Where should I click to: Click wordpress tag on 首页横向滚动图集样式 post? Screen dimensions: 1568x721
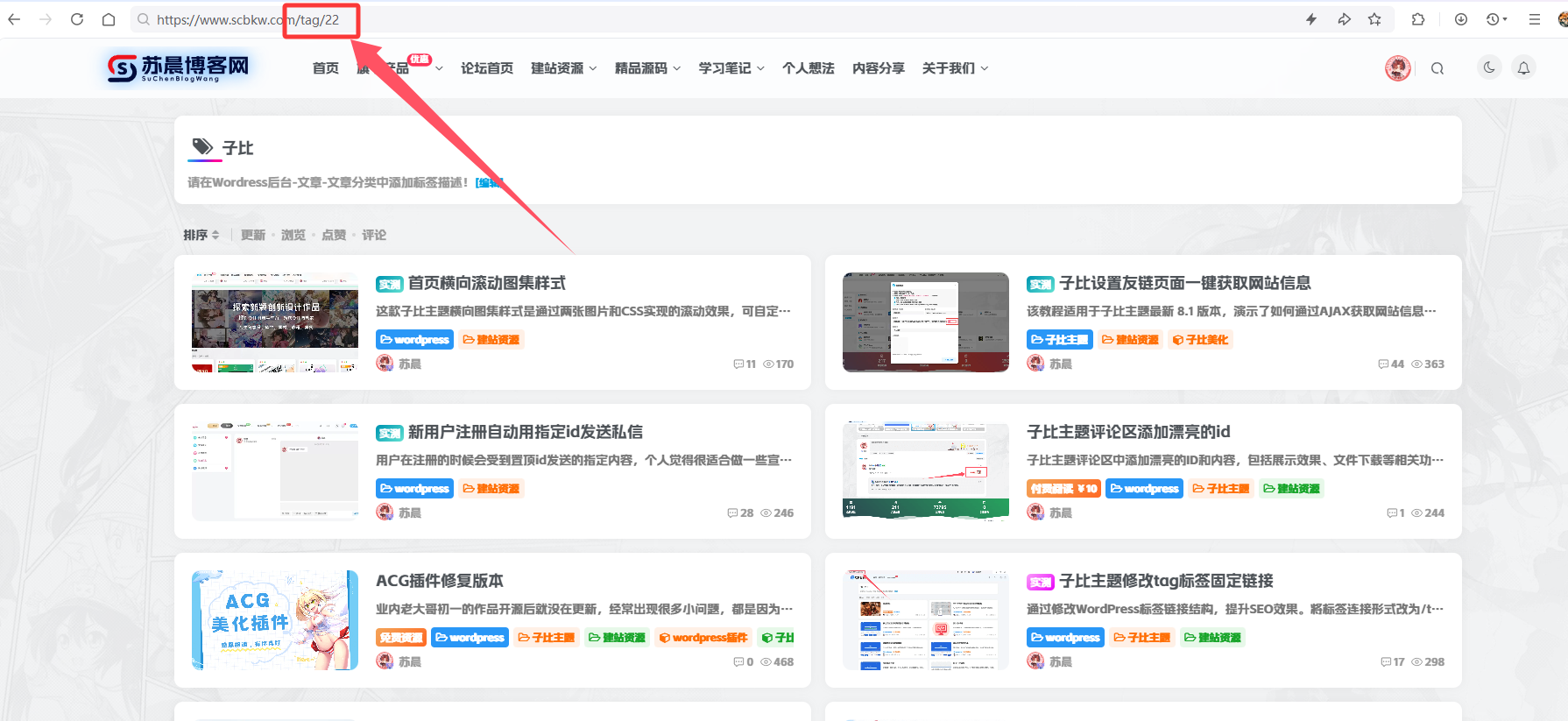tap(414, 339)
